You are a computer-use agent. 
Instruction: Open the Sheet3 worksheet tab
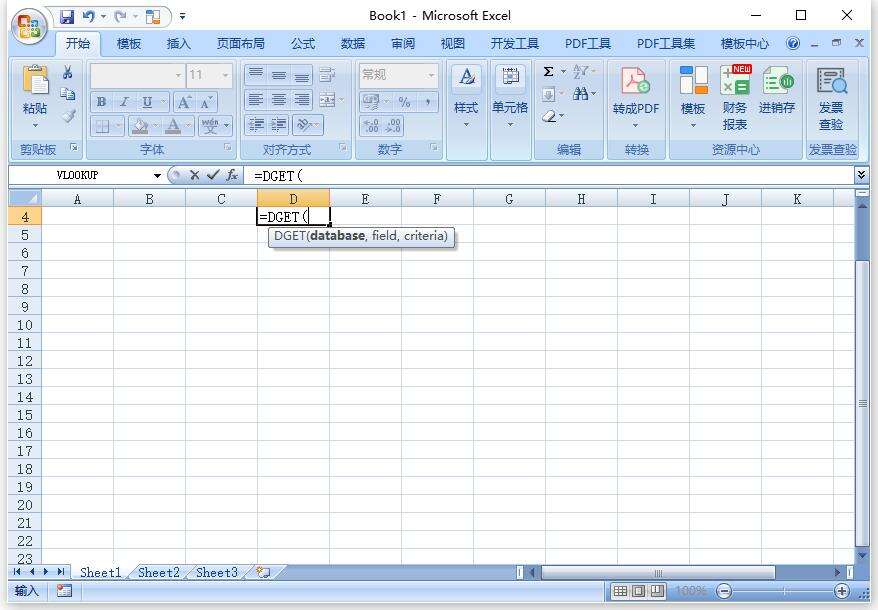pos(217,572)
